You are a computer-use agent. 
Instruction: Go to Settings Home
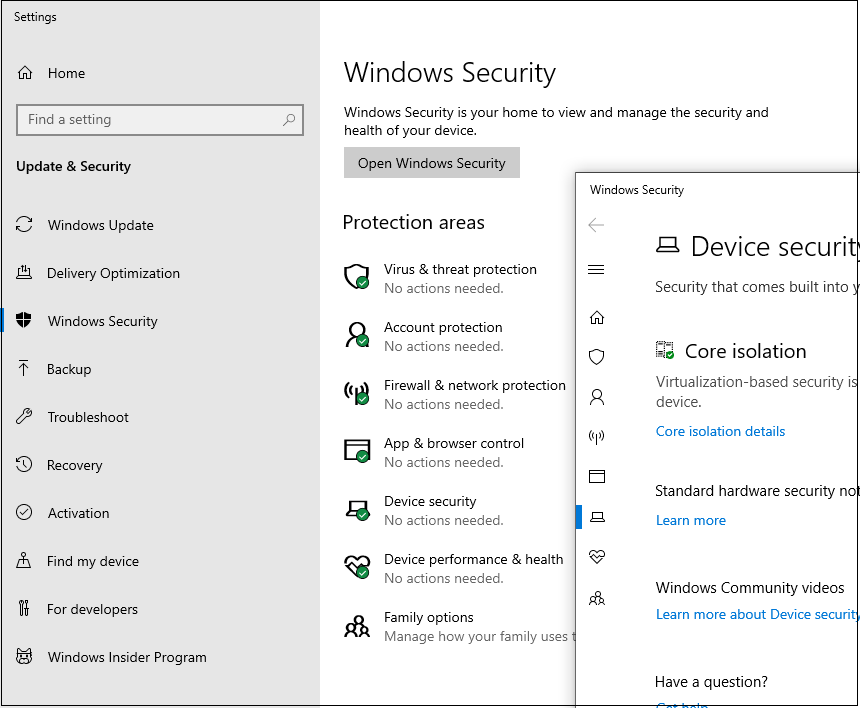(66, 73)
